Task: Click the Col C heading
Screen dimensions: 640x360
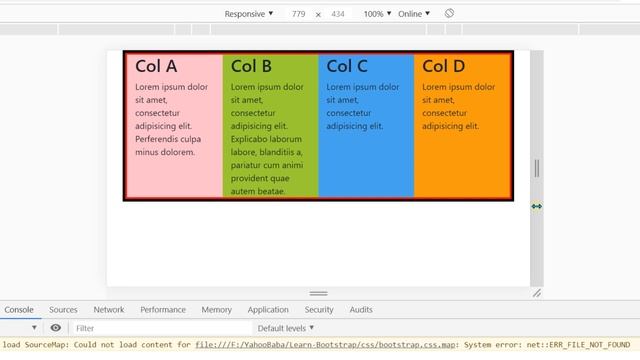Action: (x=347, y=66)
